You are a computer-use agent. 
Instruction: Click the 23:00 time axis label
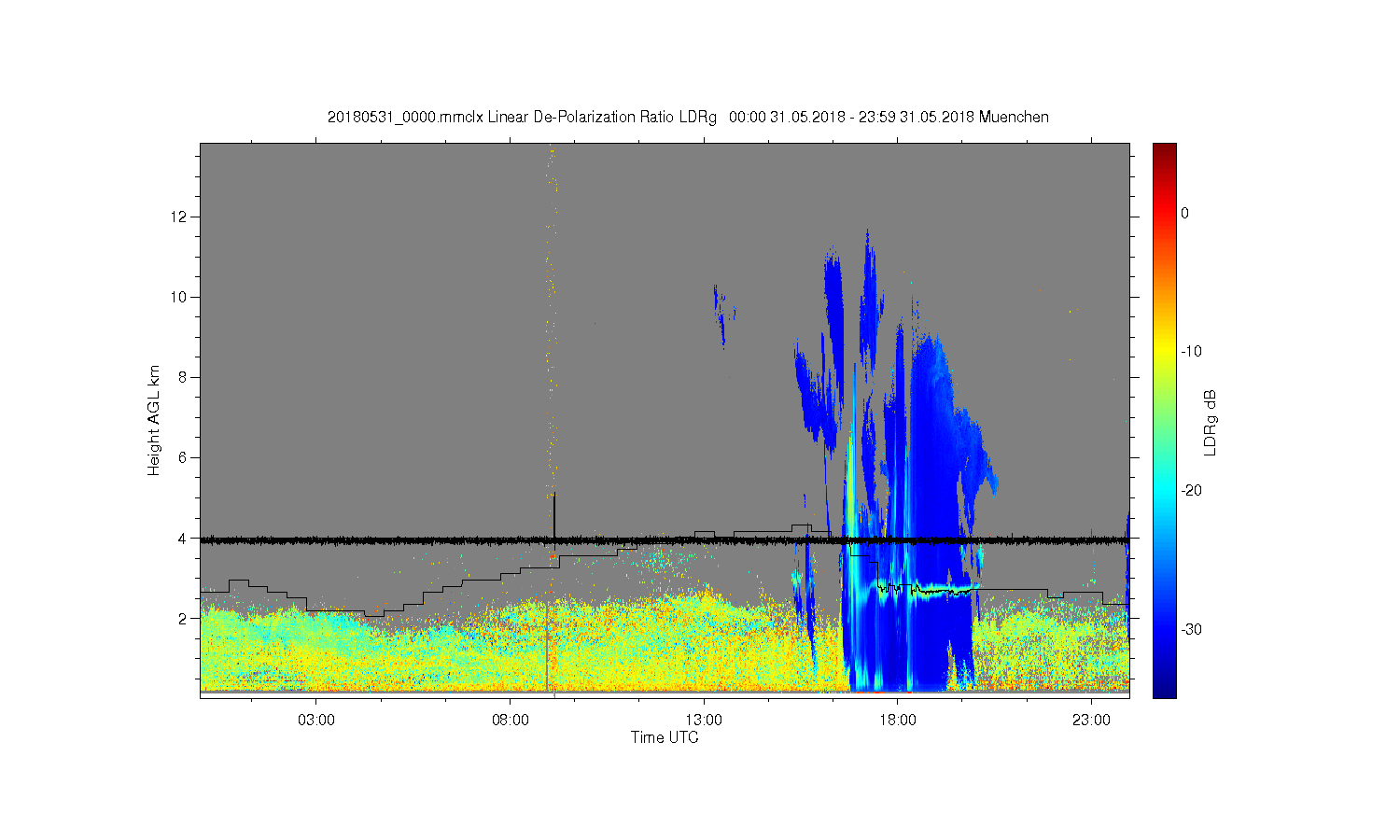click(1091, 720)
